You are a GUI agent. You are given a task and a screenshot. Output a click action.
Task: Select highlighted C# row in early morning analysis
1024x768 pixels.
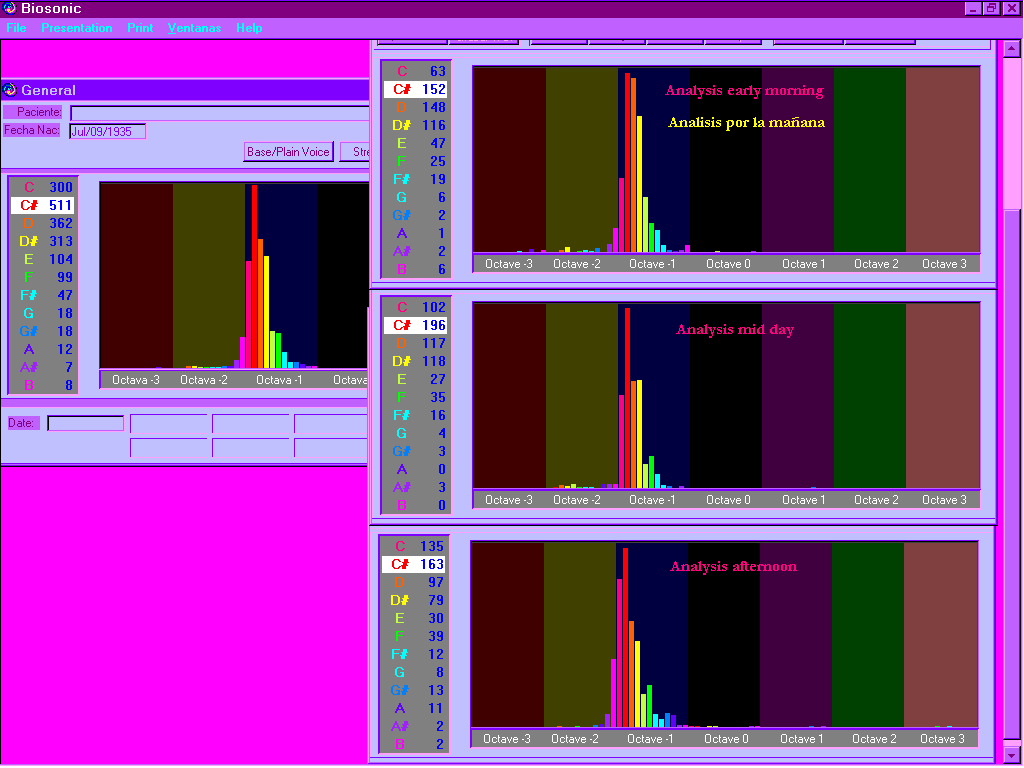click(x=416, y=89)
